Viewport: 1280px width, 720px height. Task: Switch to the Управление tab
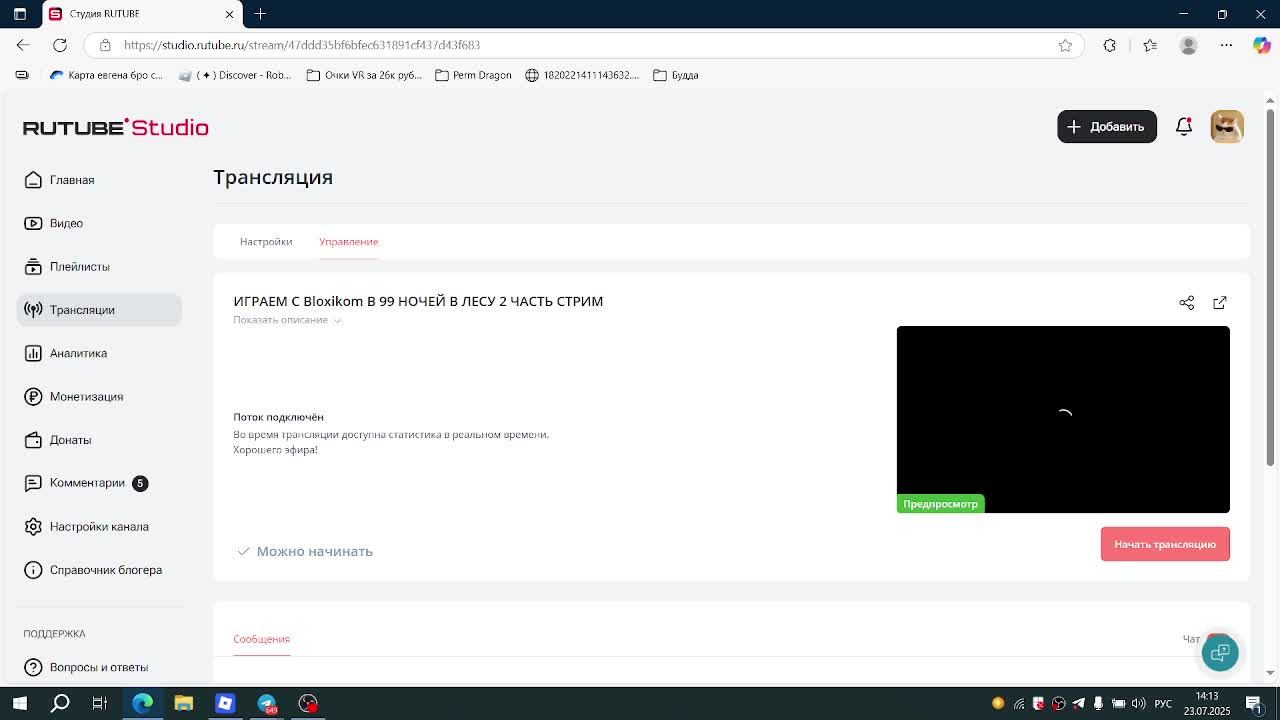point(349,241)
